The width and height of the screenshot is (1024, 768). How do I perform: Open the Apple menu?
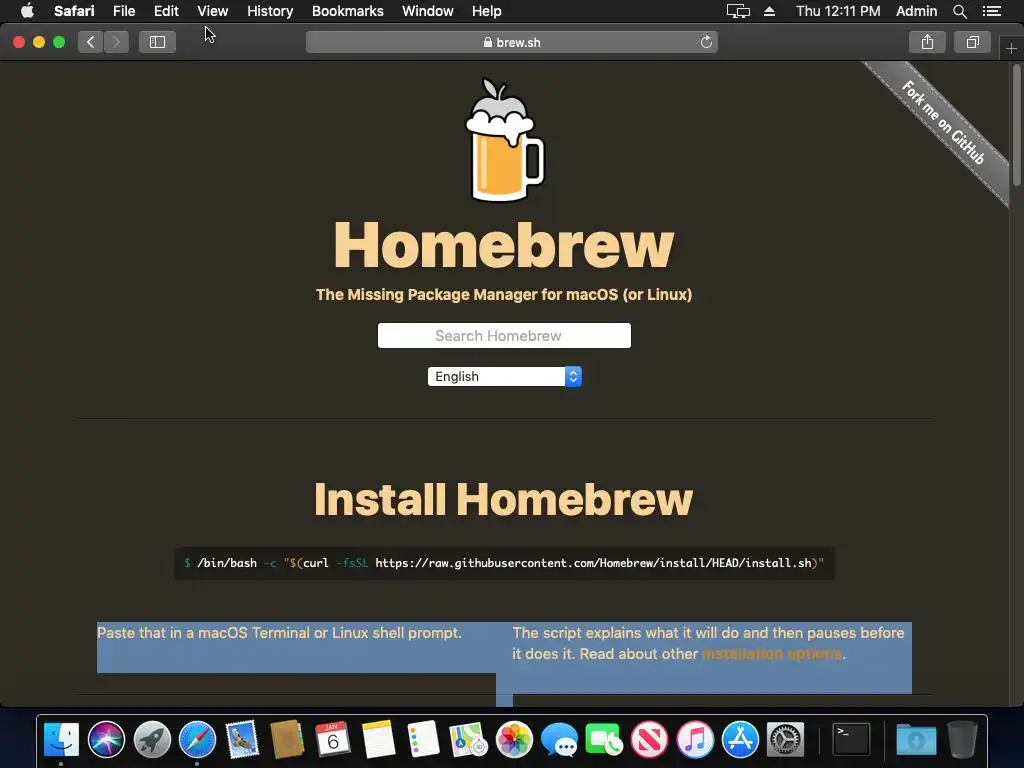pyautogui.click(x=27, y=11)
